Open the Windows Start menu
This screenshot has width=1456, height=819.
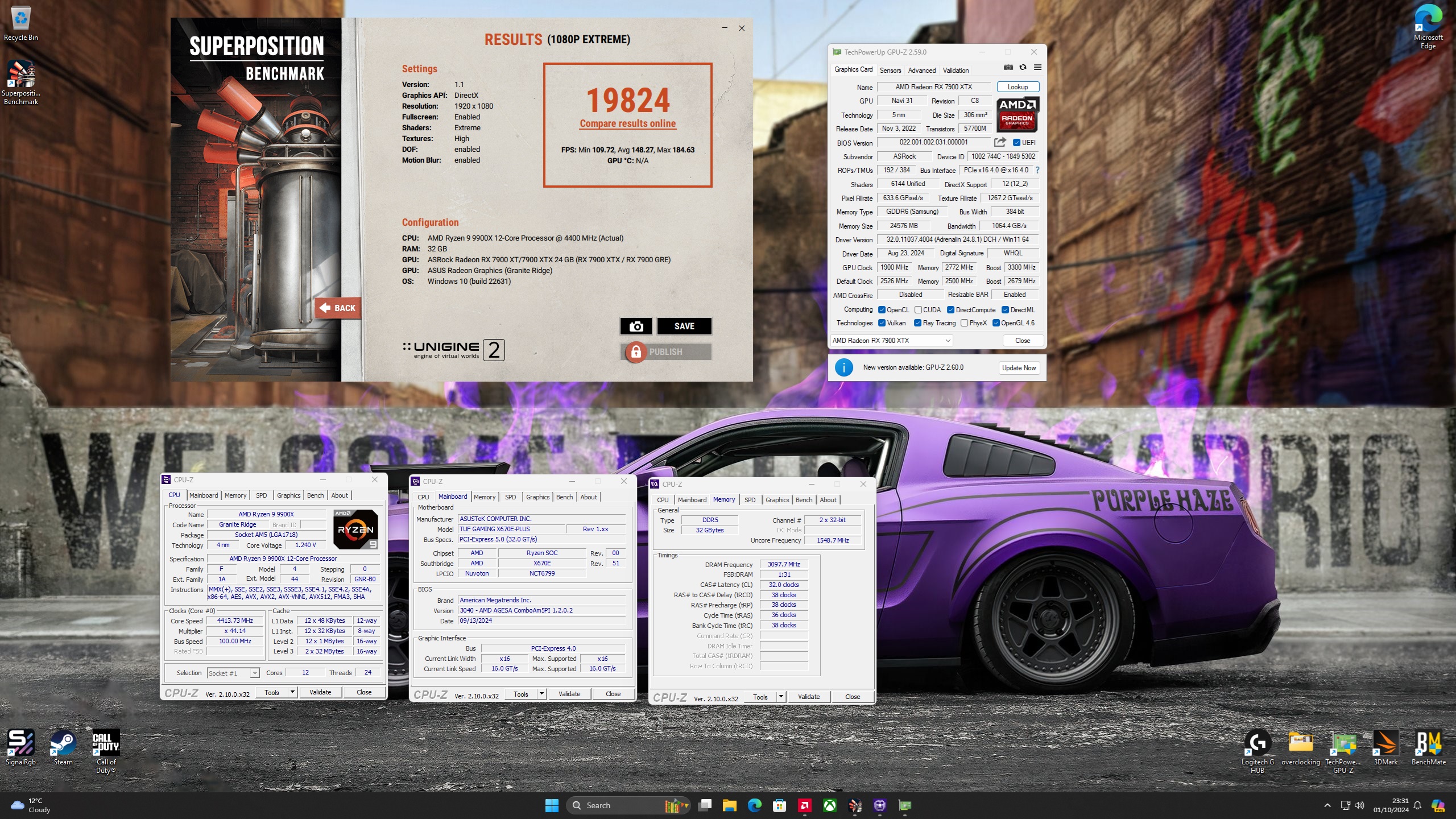point(552,805)
